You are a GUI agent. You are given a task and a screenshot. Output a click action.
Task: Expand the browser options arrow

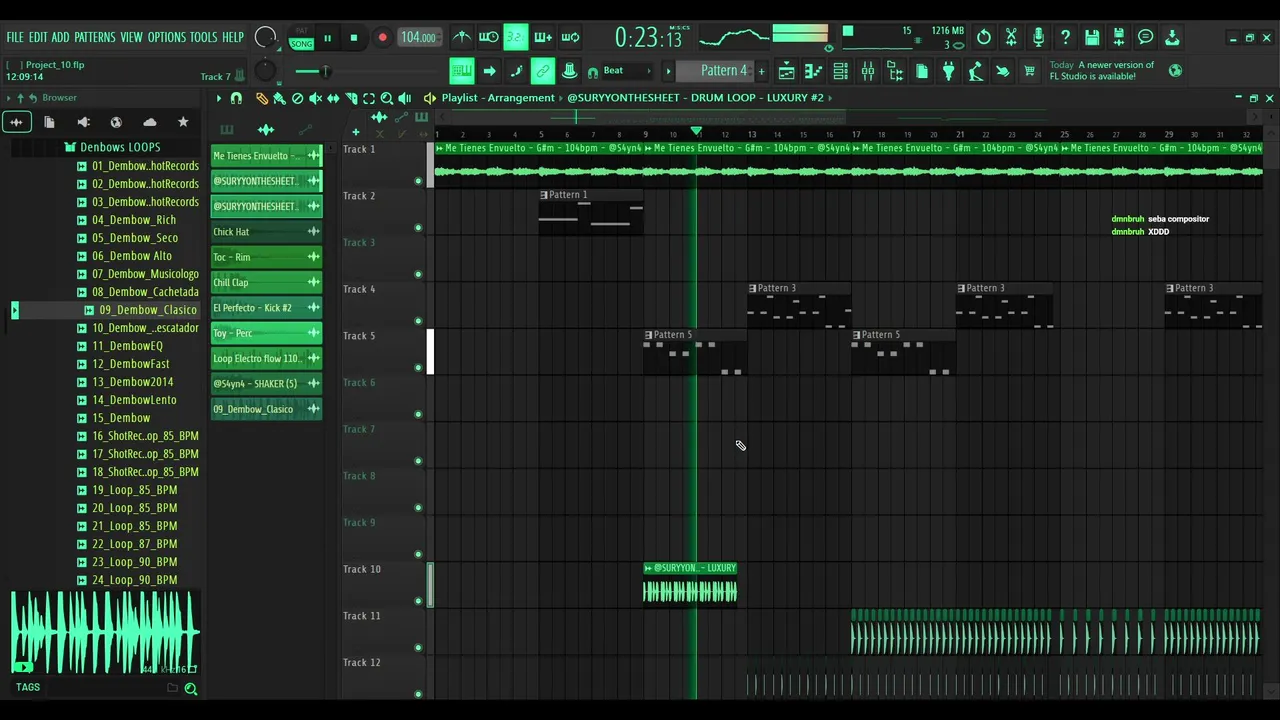[8, 98]
